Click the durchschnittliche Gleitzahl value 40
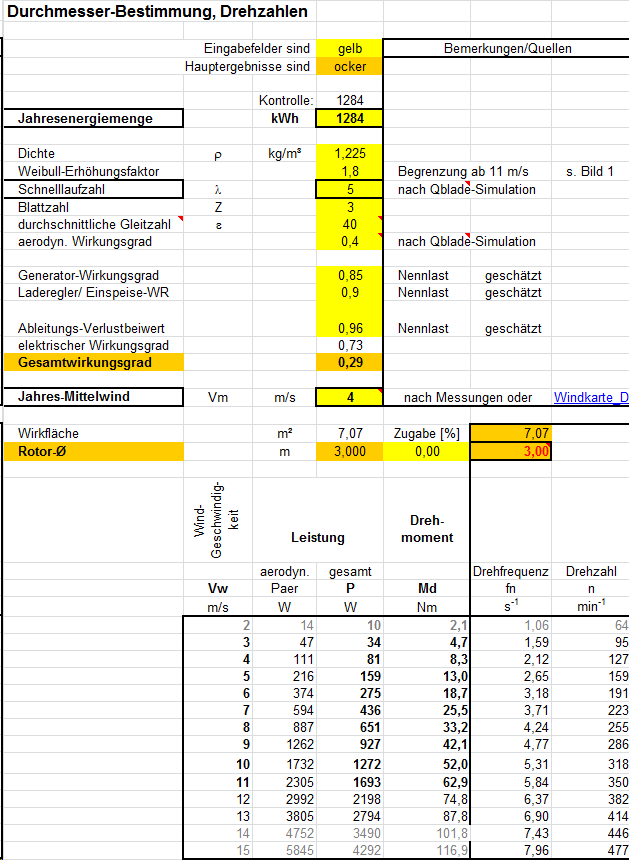 349,224
